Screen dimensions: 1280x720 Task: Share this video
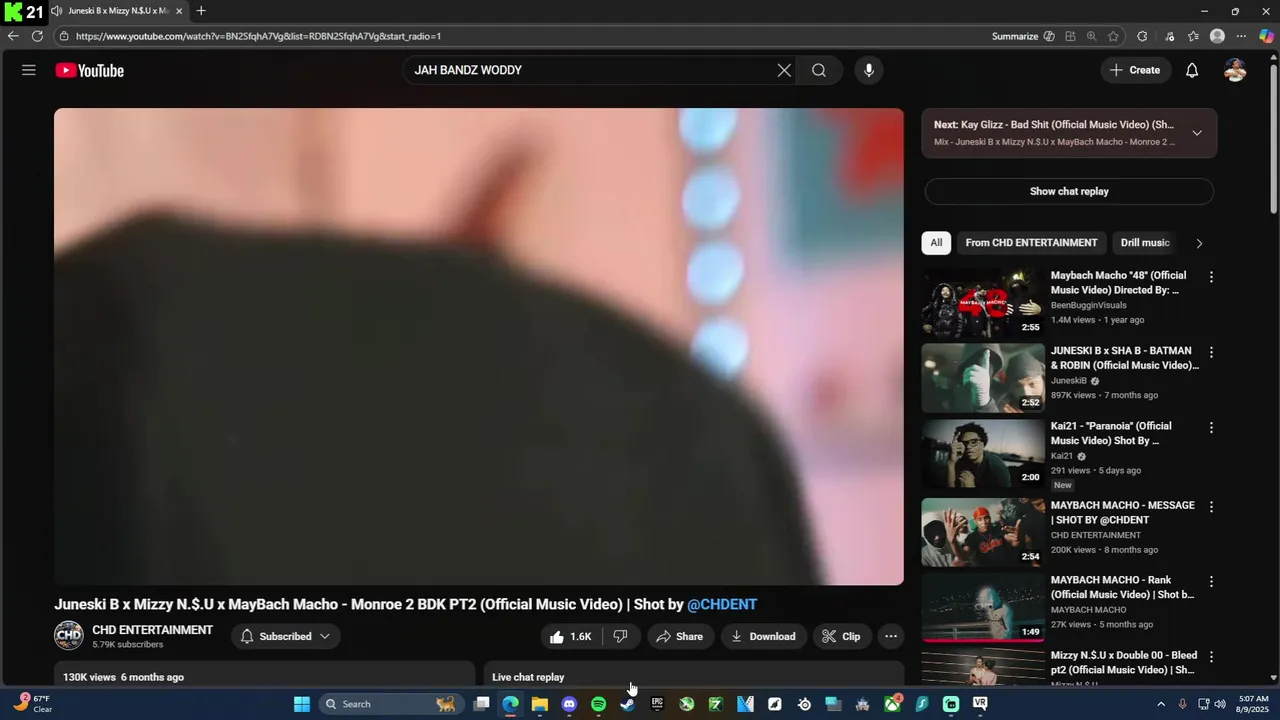(680, 636)
